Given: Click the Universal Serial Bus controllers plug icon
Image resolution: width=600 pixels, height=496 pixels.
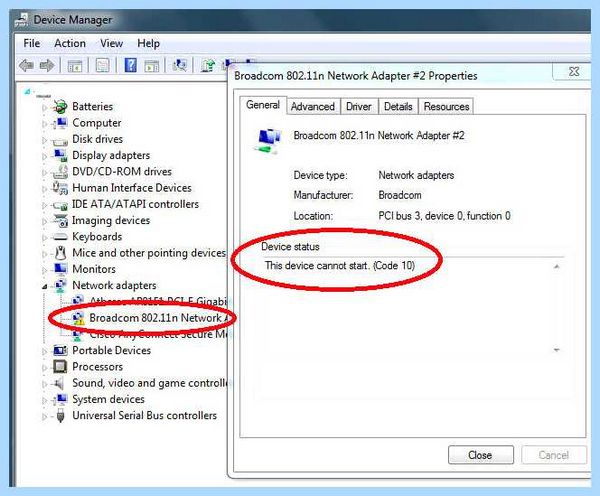Looking at the screenshot, I should 60,416.
